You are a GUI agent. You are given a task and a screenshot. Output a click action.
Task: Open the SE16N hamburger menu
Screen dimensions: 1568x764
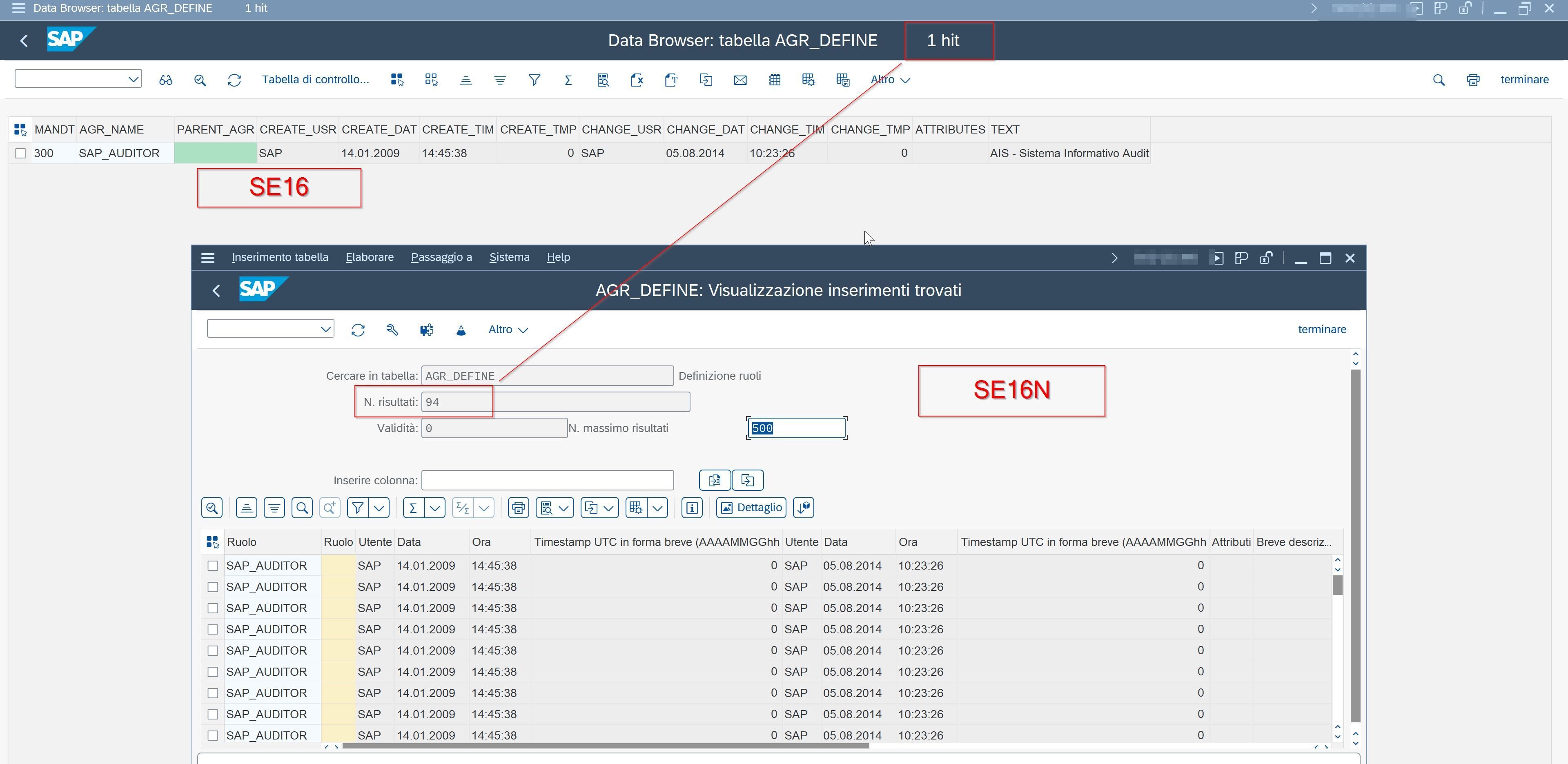pyautogui.click(x=207, y=258)
